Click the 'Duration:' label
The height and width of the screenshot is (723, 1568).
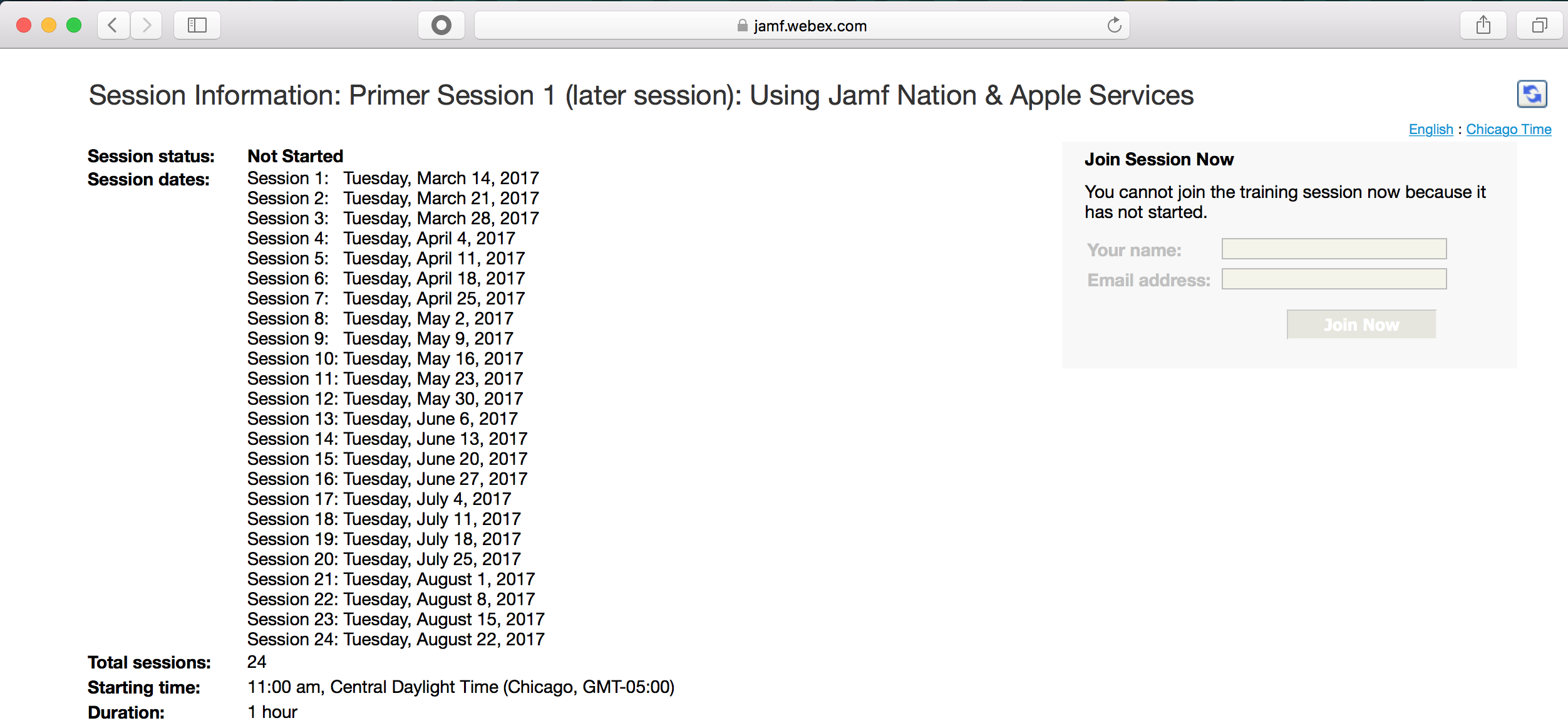point(126,712)
